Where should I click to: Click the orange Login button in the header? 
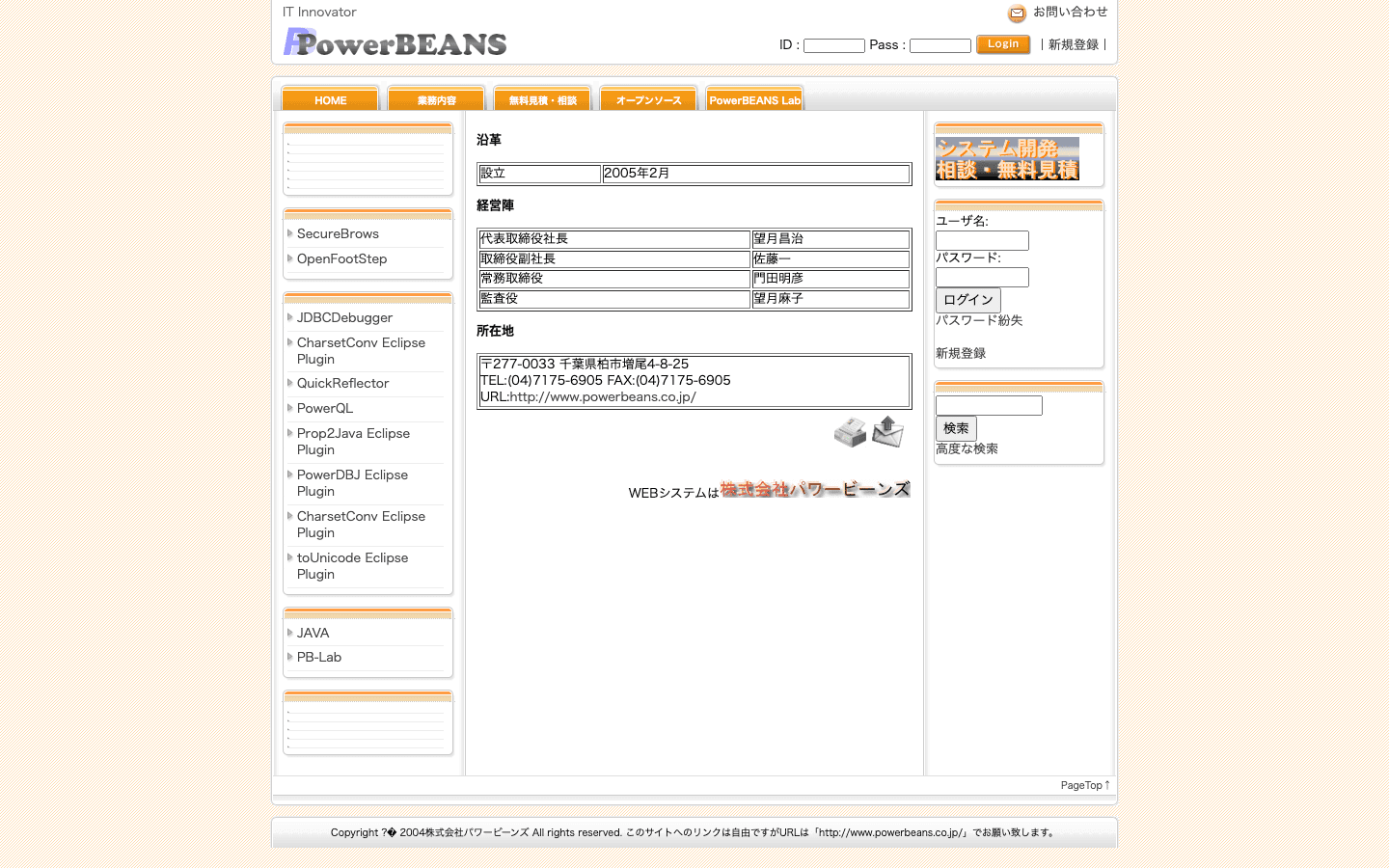(x=1003, y=44)
